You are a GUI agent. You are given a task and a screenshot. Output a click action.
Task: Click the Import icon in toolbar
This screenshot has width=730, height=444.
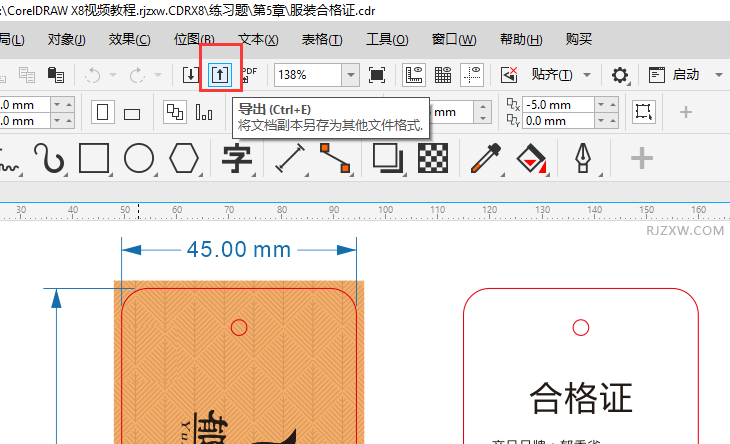pyautogui.click(x=190, y=74)
